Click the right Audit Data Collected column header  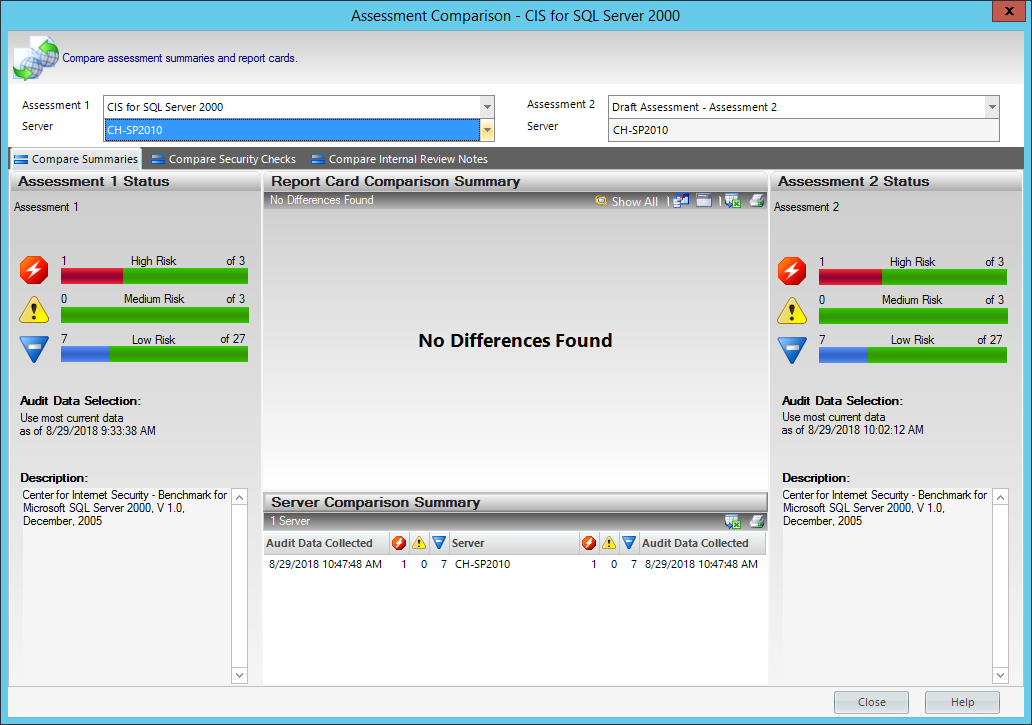point(703,543)
